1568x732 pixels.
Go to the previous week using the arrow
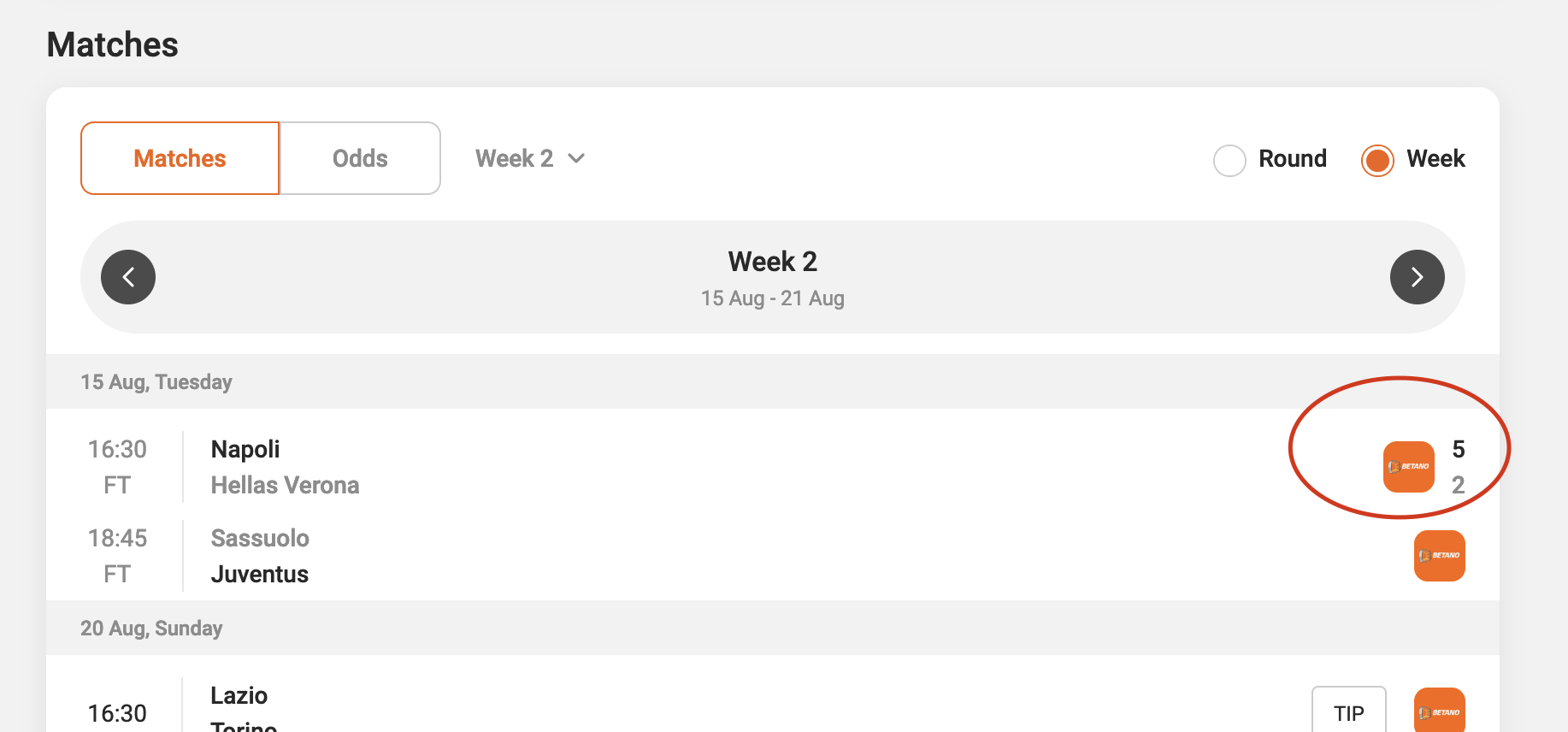128,276
